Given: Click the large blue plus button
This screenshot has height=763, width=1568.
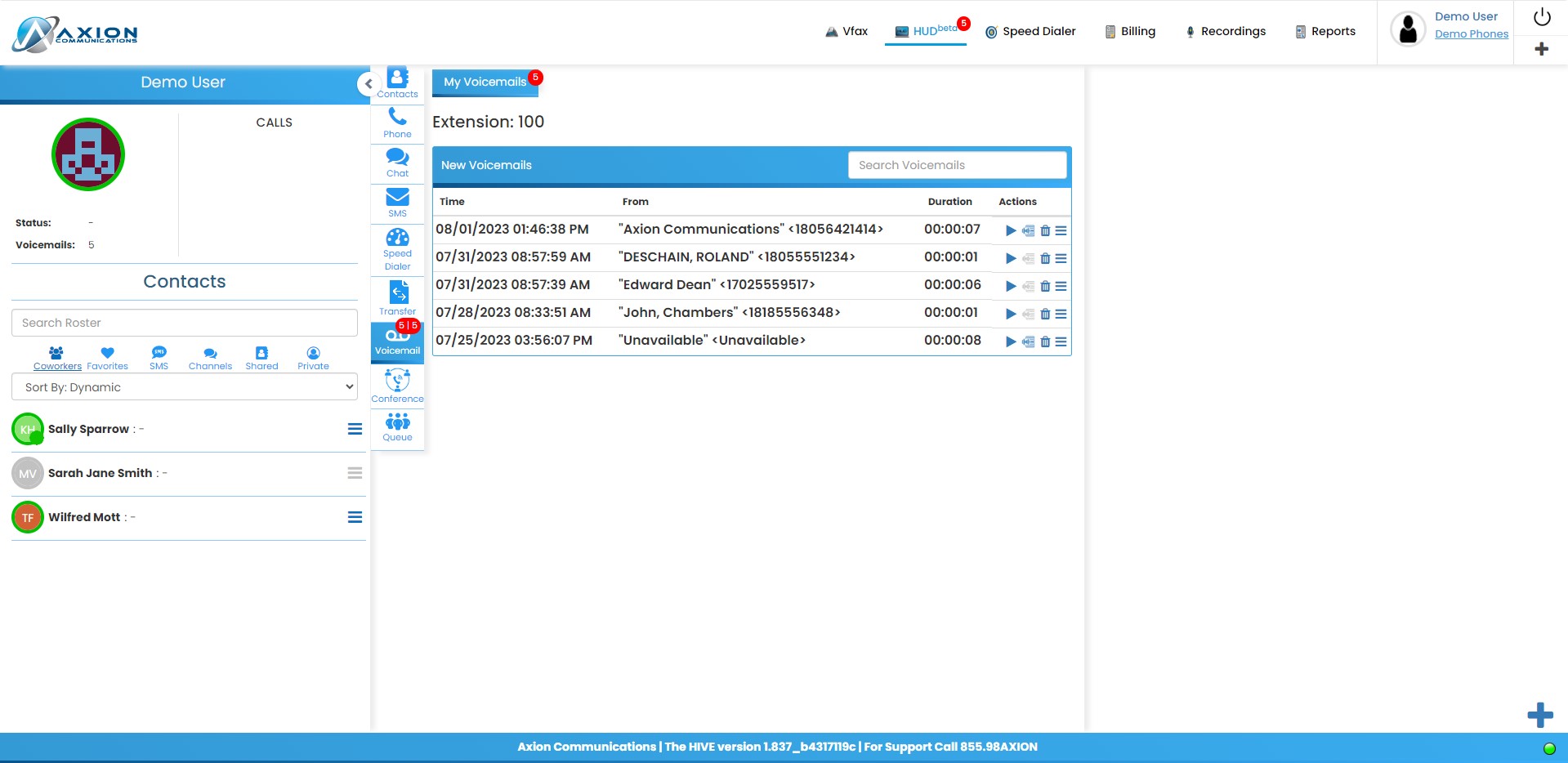Looking at the screenshot, I should click(1540, 715).
